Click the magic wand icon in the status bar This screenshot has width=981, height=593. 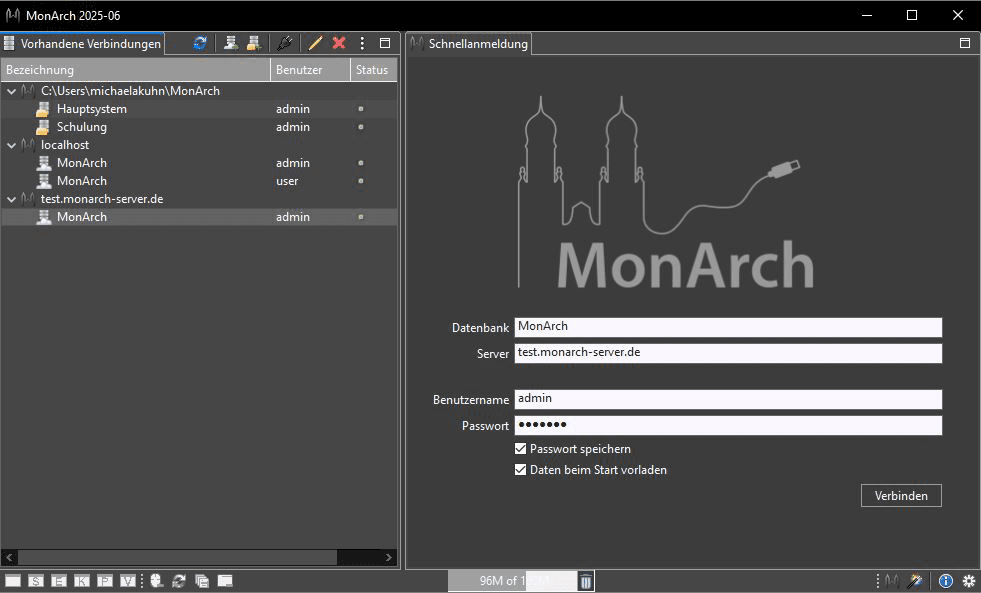(x=915, y=581)
